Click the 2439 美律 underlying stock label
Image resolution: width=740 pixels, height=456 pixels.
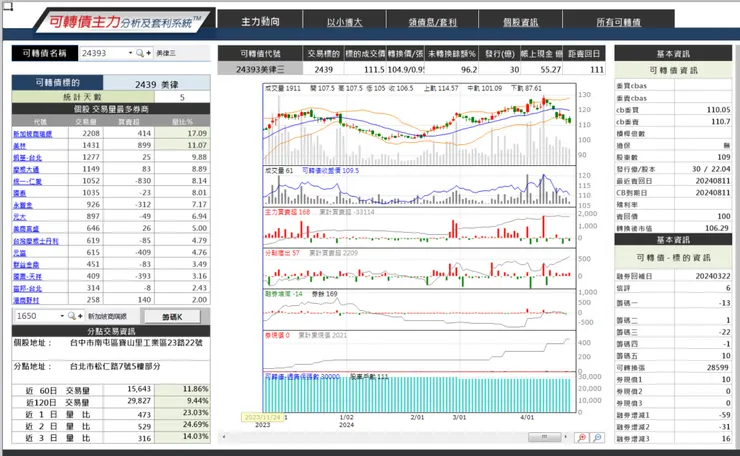click(x=157, y=84)
